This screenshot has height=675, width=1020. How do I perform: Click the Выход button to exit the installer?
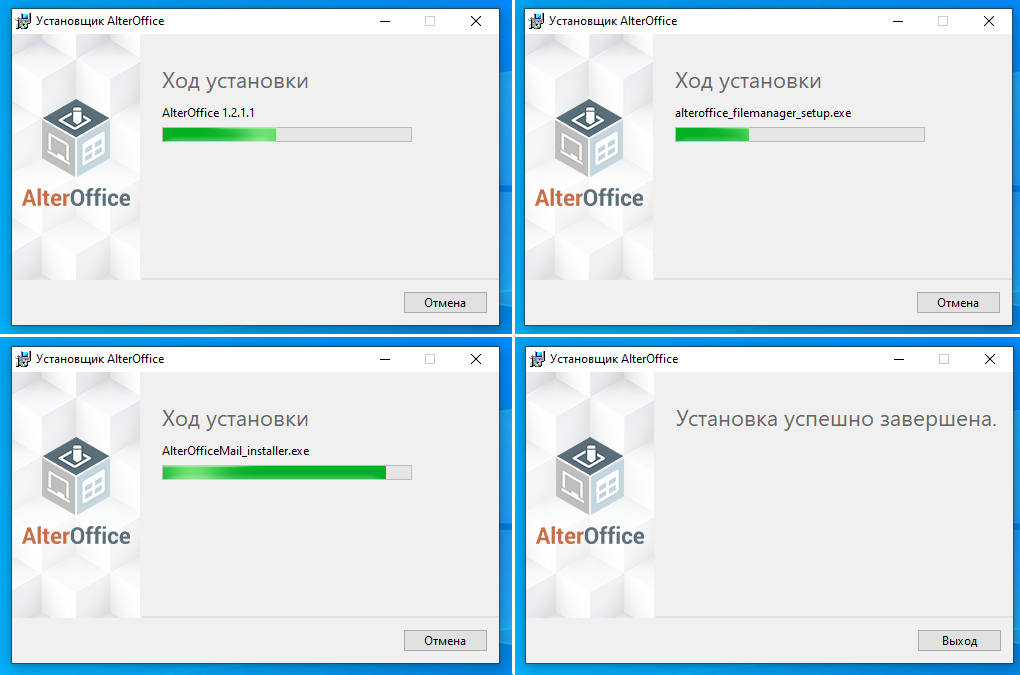960,641
